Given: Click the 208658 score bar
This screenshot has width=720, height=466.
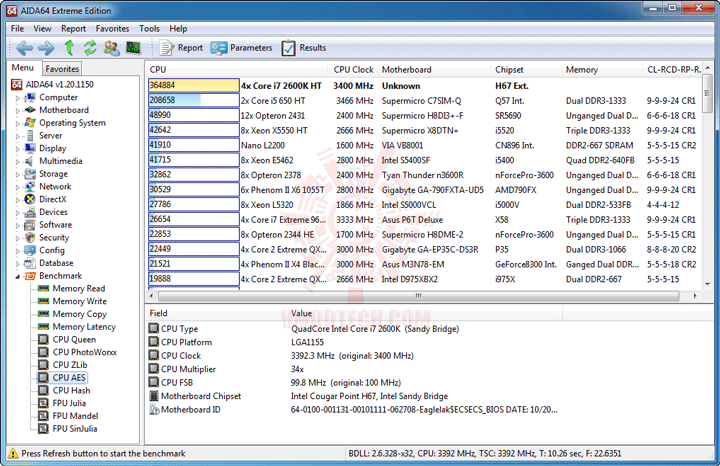Looking at the screenshot, I should point(193,100).
